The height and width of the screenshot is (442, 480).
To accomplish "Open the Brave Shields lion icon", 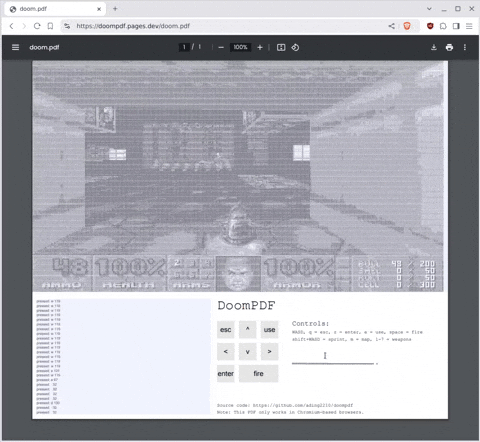I will coord(407,26).
